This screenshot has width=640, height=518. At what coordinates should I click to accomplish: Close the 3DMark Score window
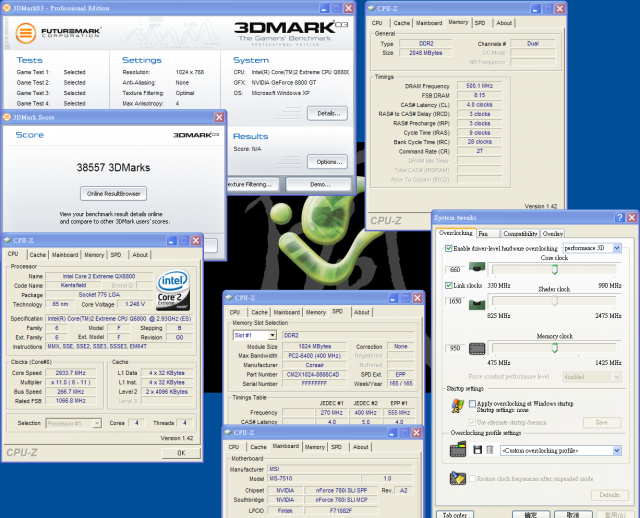pyautogui.click(x=219, y=118)
